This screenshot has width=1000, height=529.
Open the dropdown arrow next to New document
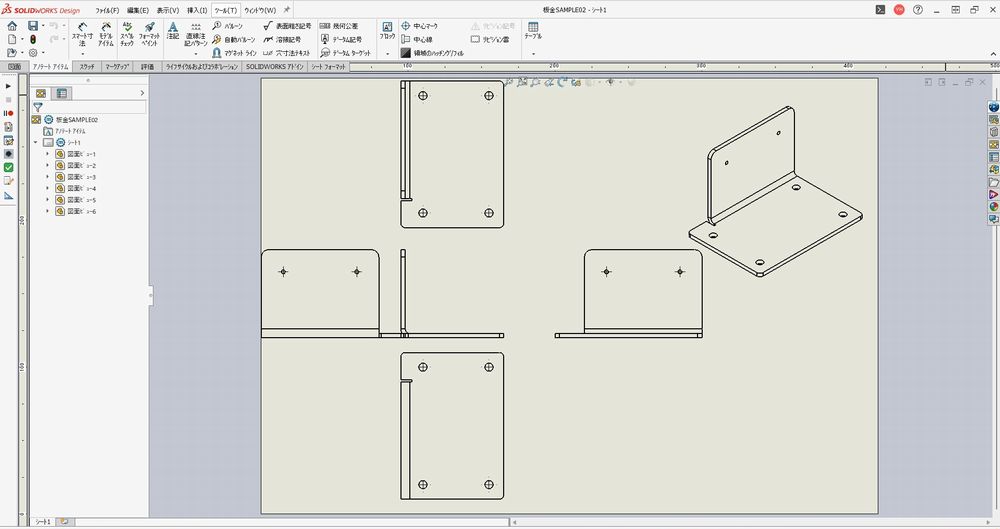[22, 40]
